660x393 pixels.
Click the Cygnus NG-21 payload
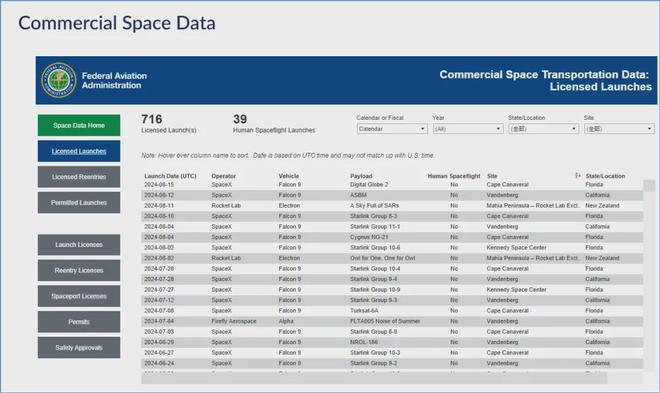[369, 237]
